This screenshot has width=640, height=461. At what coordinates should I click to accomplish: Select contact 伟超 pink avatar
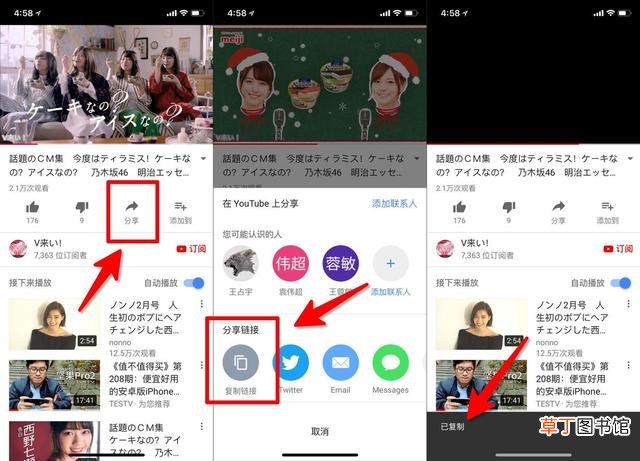(291, 263)
